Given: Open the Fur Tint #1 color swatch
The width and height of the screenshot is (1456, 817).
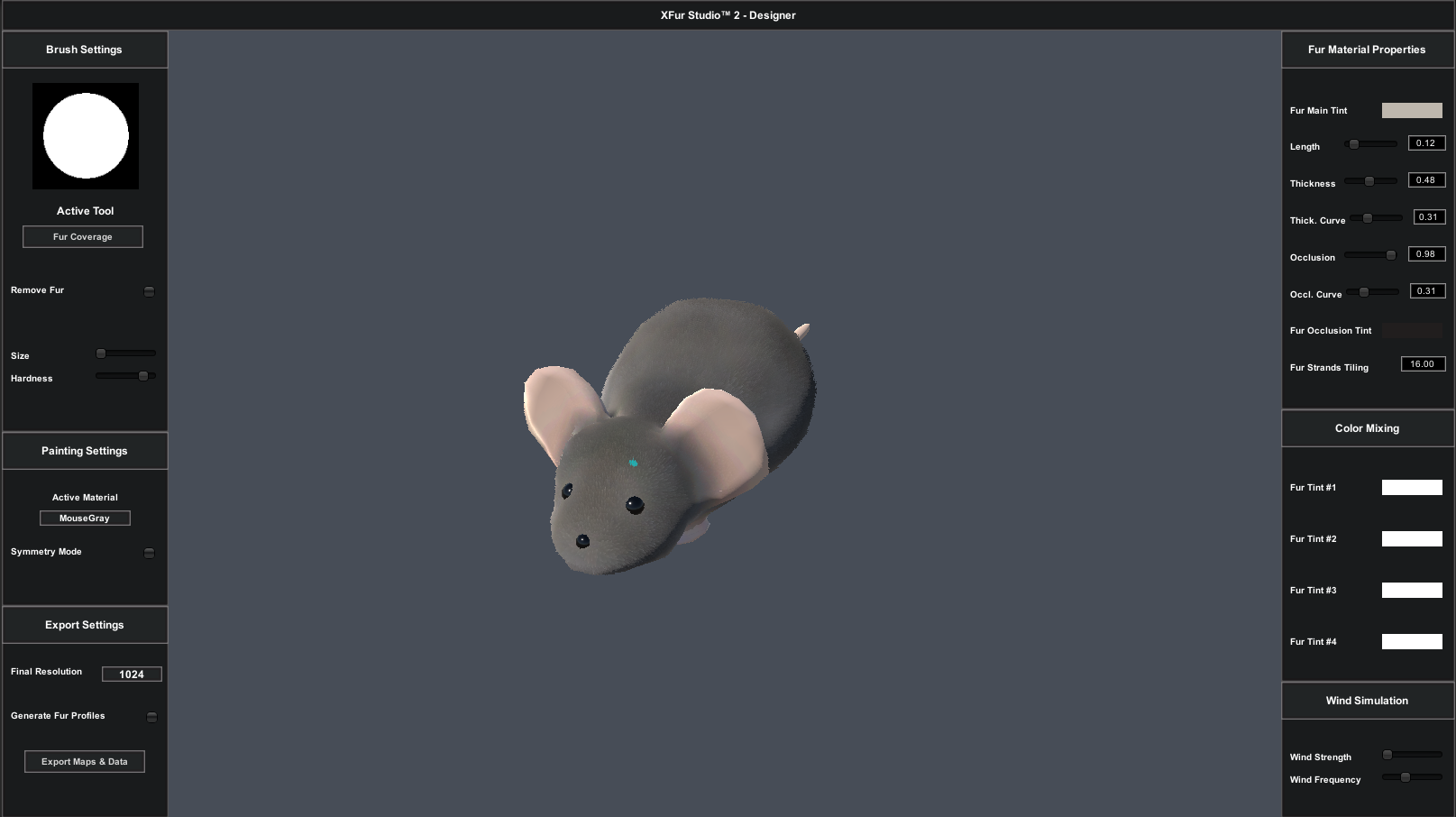Looking at the screenshot, I should coord(1412,487).
